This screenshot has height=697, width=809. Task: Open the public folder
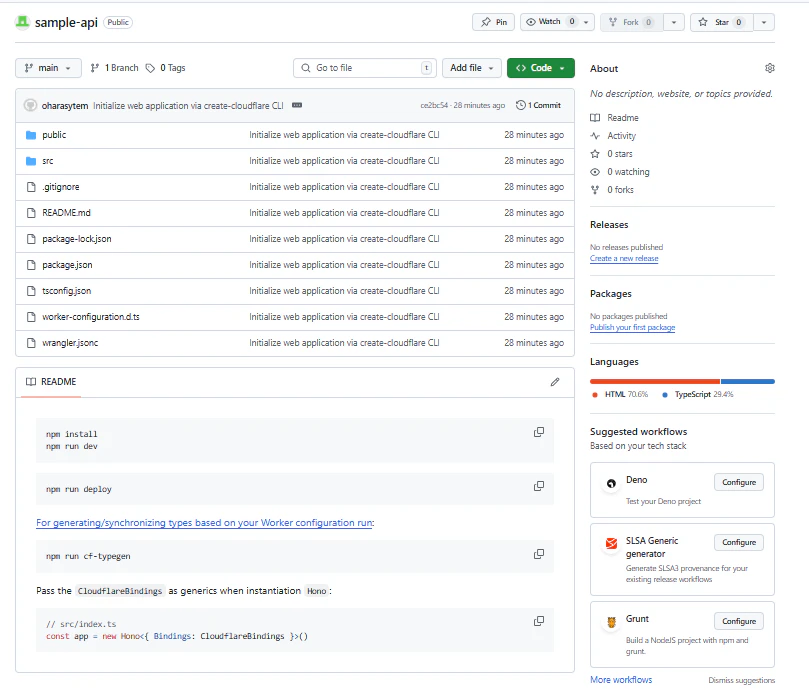tap(54, 135)
